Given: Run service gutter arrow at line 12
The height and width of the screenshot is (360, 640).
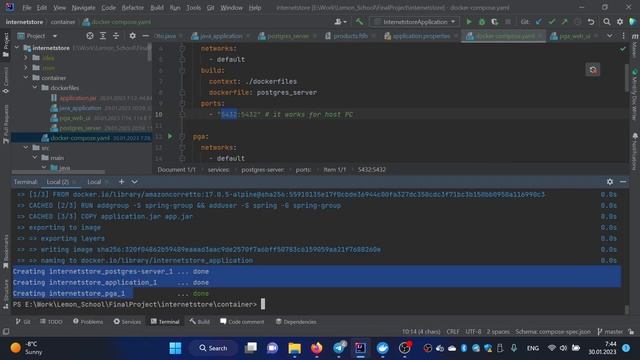Looking at the screenshot, I should coord(170,136).
